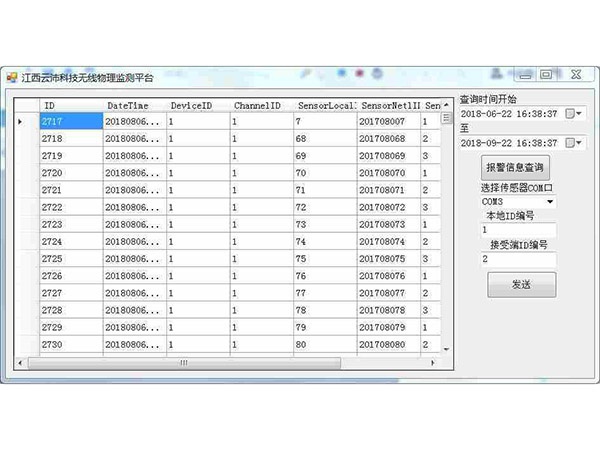Click the 接受端ID编号 input field
This screenshot has width=600, height=450.
click(516, 259)
